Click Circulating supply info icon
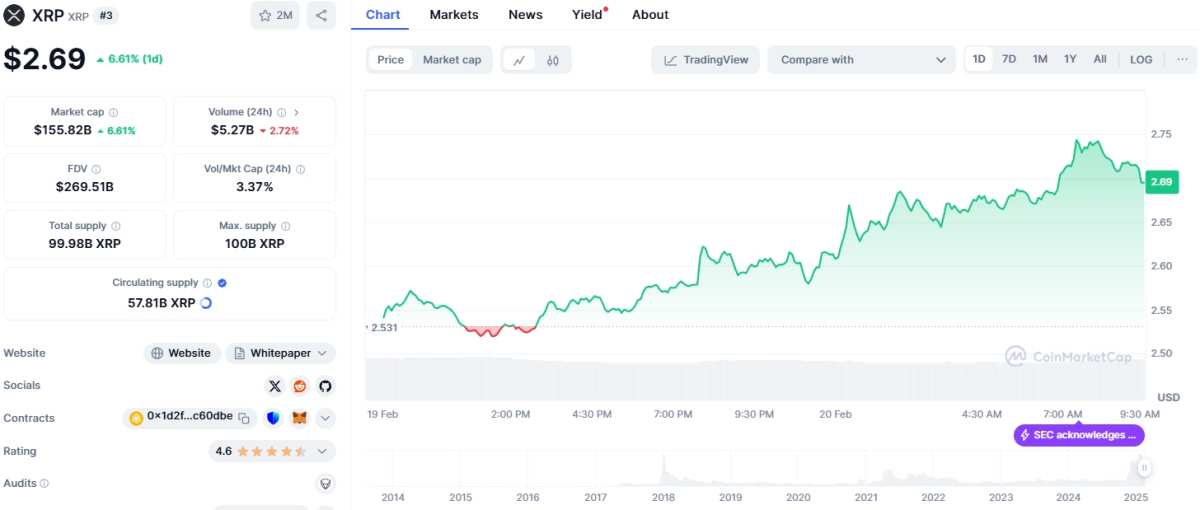 (207, 284)
